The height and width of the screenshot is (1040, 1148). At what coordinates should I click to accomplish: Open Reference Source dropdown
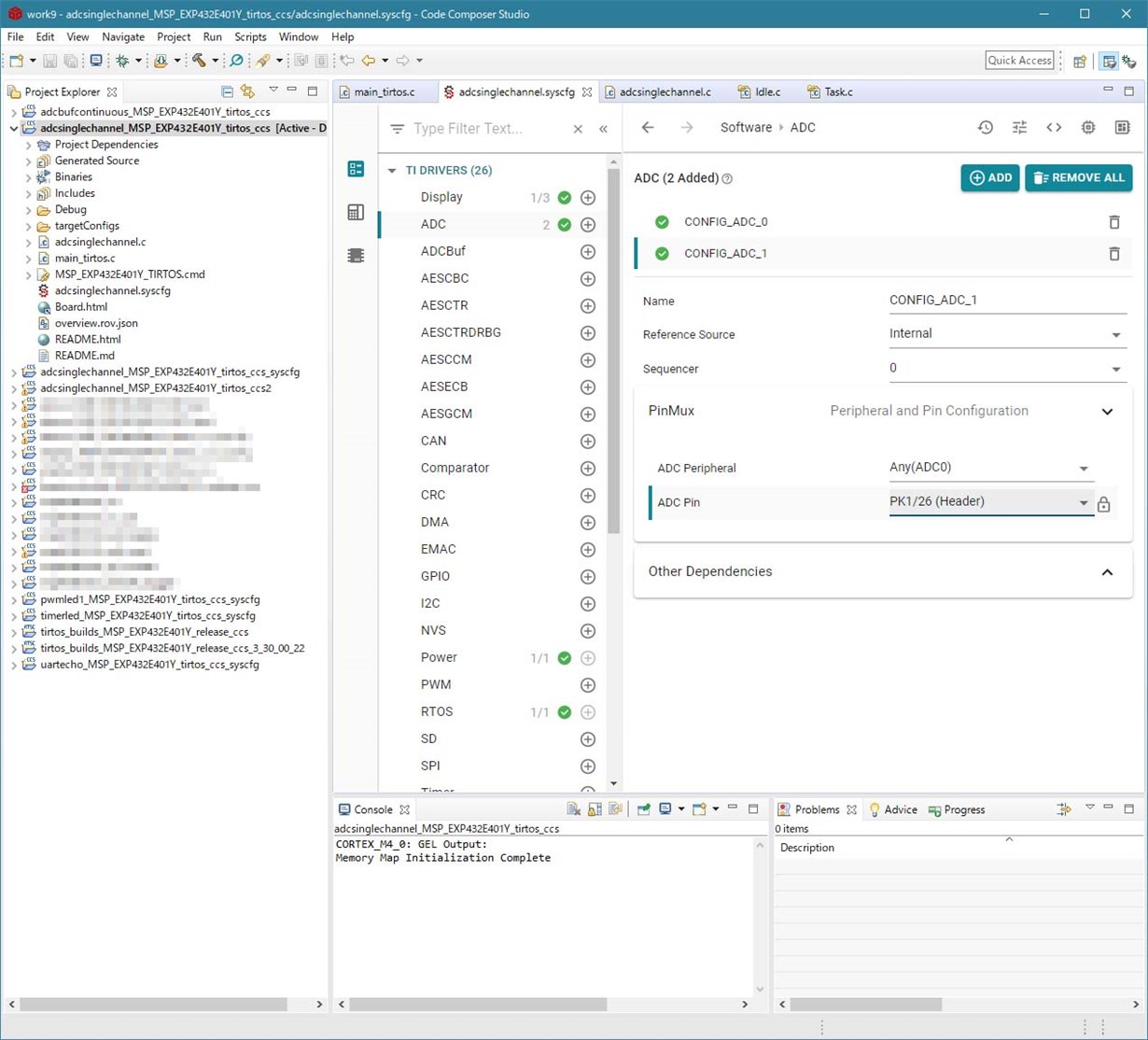pos(1006,334)
